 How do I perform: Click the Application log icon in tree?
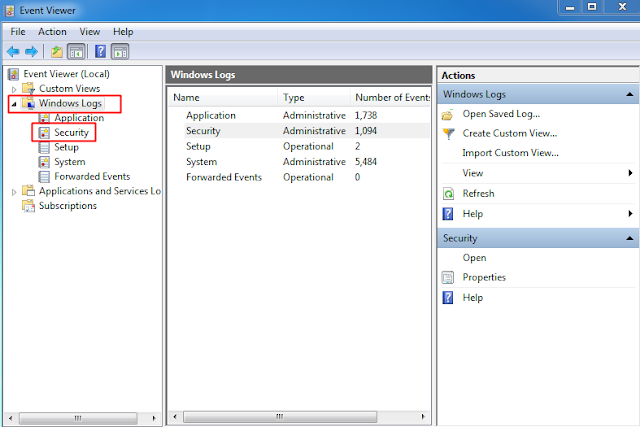pos(44,118)
